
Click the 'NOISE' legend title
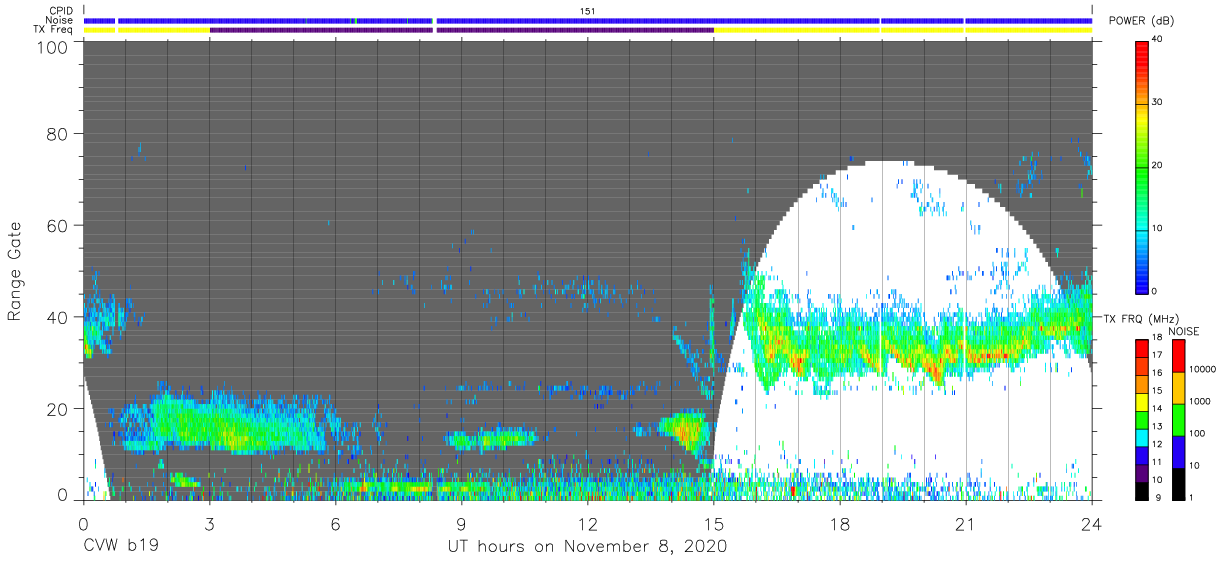1184,331
